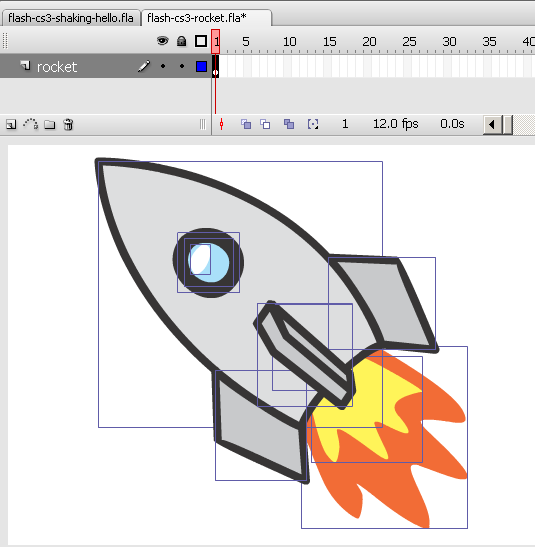535x547 pixels.
Task: Click the blue outline color swatch of rocket layer
Action: point(201,66)
